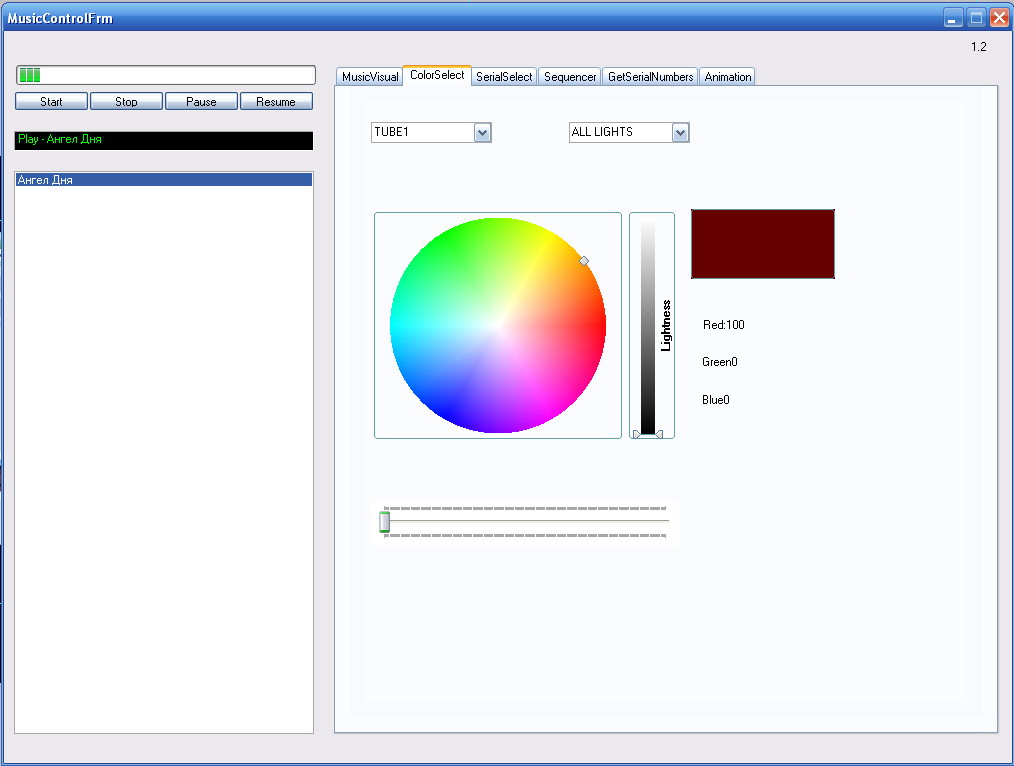
Task: Open the Animation tab
Action: [728, 77]
